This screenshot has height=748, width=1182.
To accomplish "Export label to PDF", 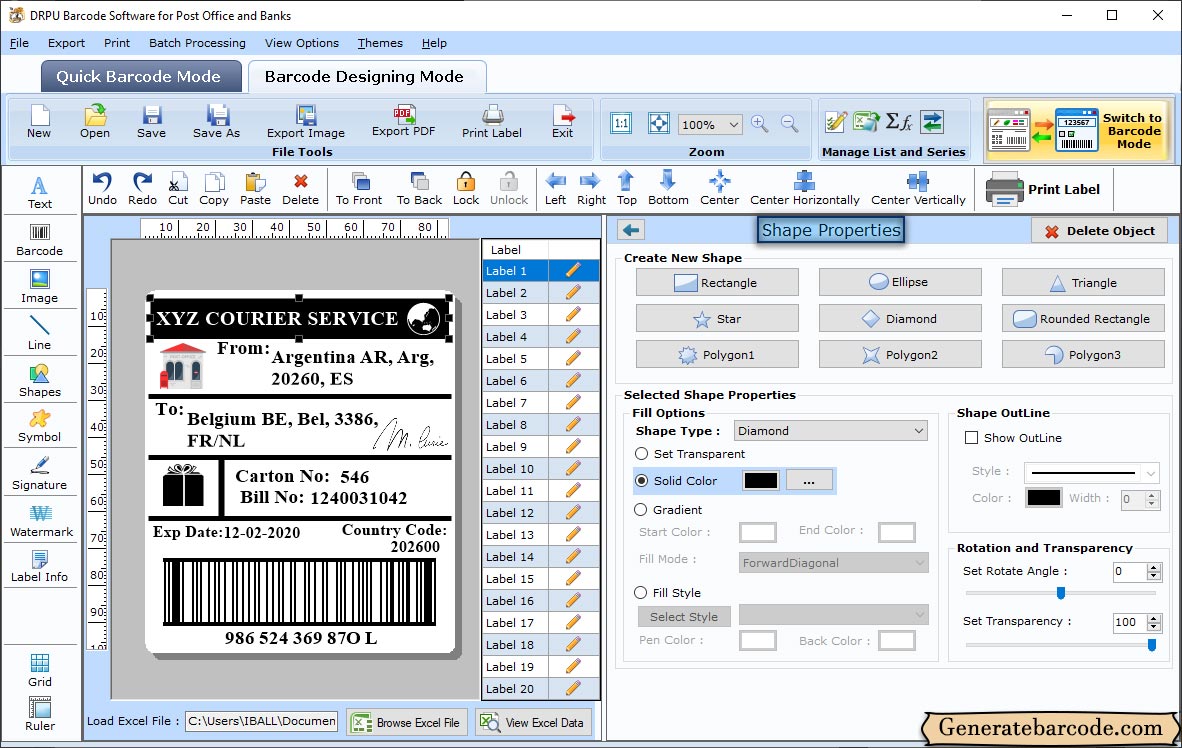I will tap(403, 121).
